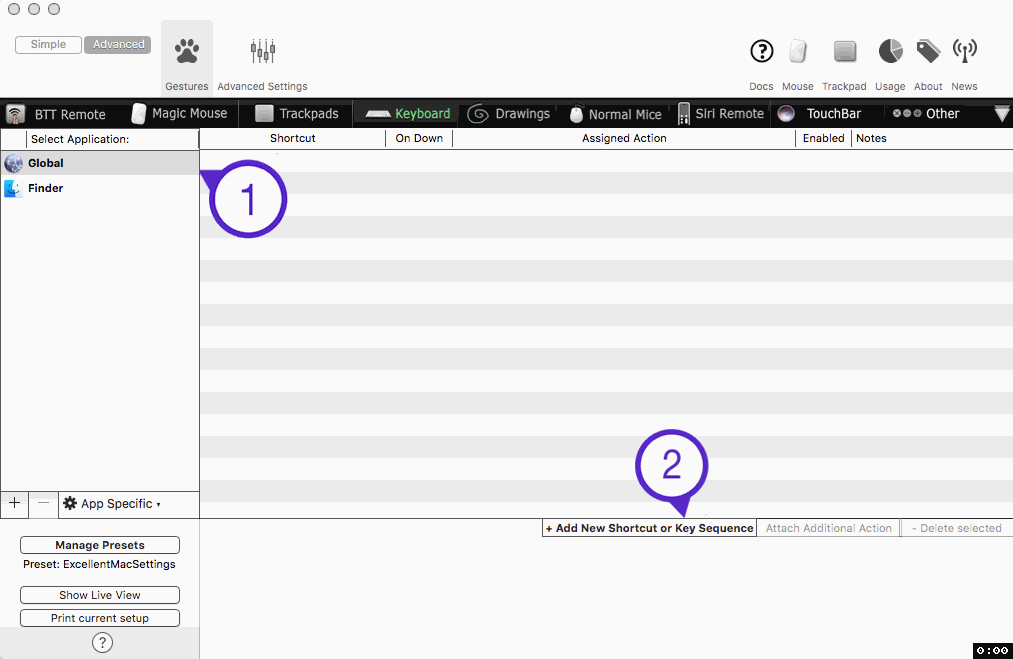This screenshot has width=1013, height=659.
Task: Open News antenna icon
Action: 965,51
